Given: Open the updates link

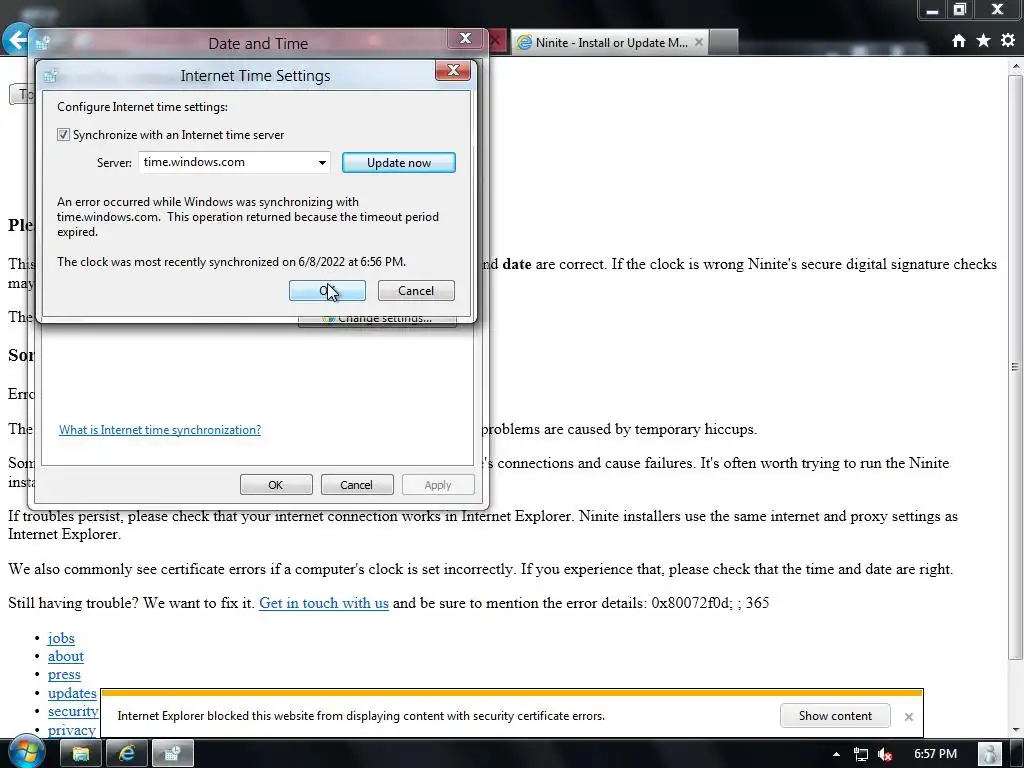Looking at the screenshot, I should (72, 693).
